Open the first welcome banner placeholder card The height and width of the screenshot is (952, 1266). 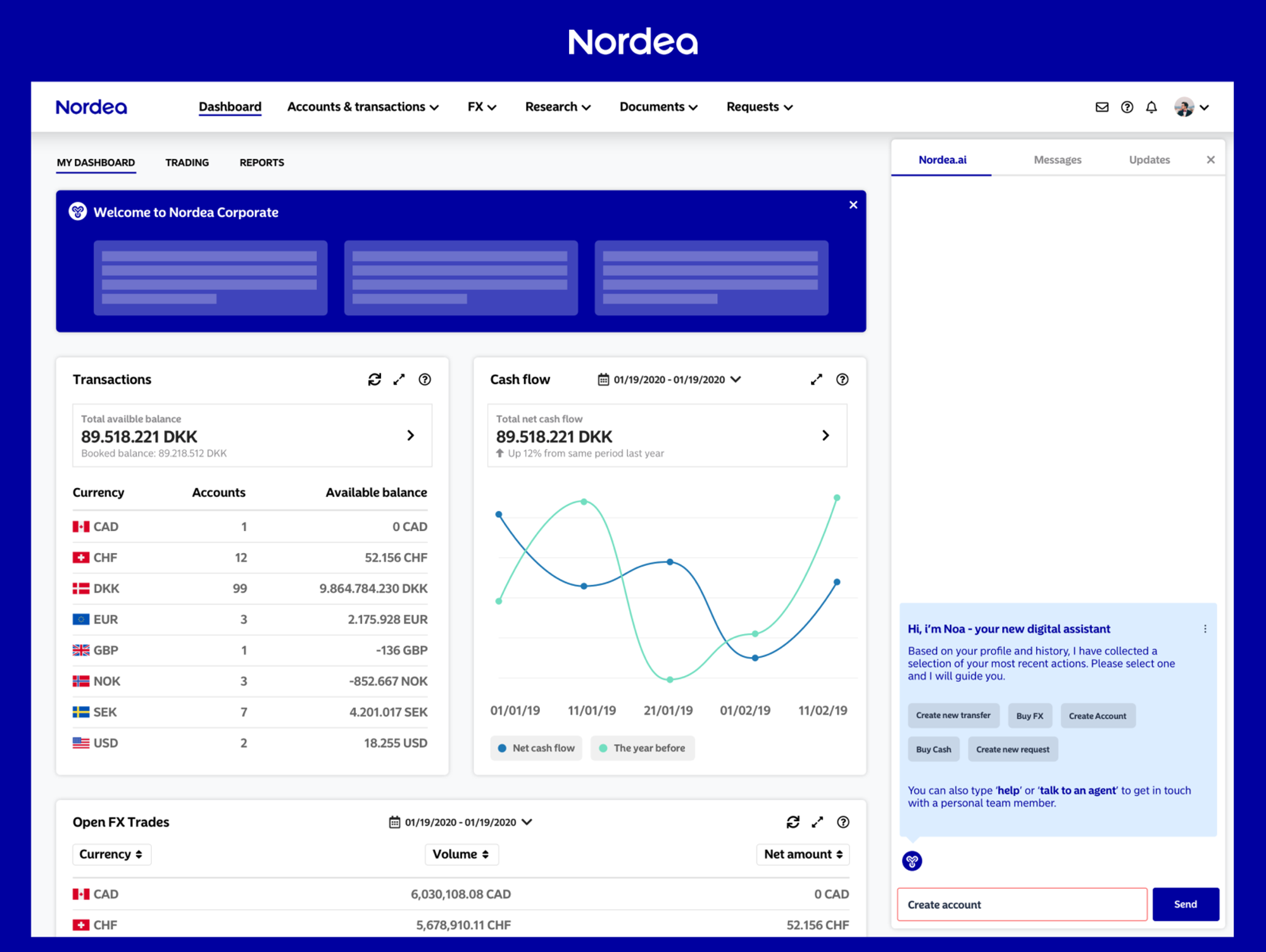tap(210, 277)
